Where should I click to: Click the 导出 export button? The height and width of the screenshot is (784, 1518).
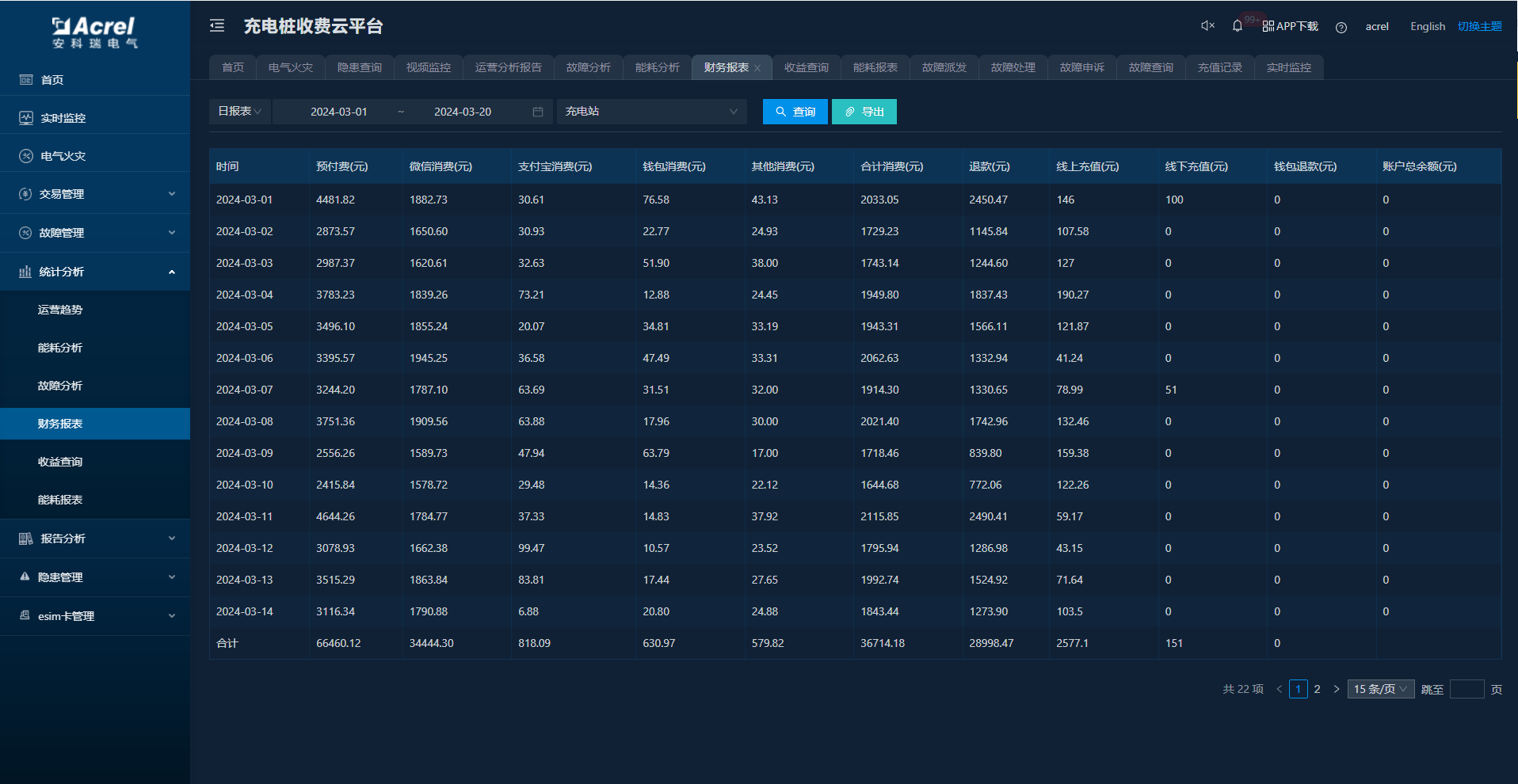(x=864, y=112)
